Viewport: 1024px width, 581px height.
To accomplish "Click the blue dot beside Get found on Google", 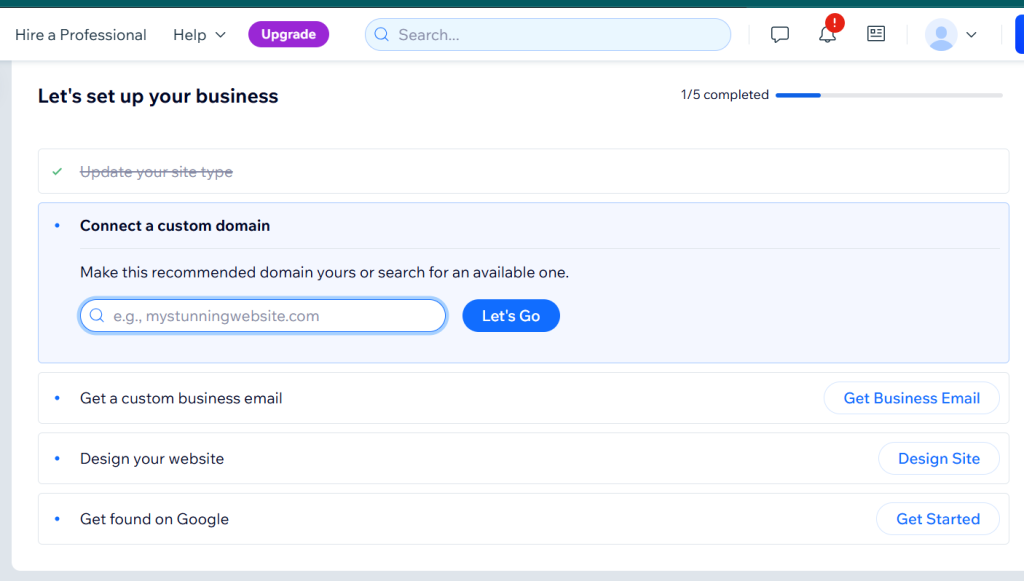I will (58, 519).
